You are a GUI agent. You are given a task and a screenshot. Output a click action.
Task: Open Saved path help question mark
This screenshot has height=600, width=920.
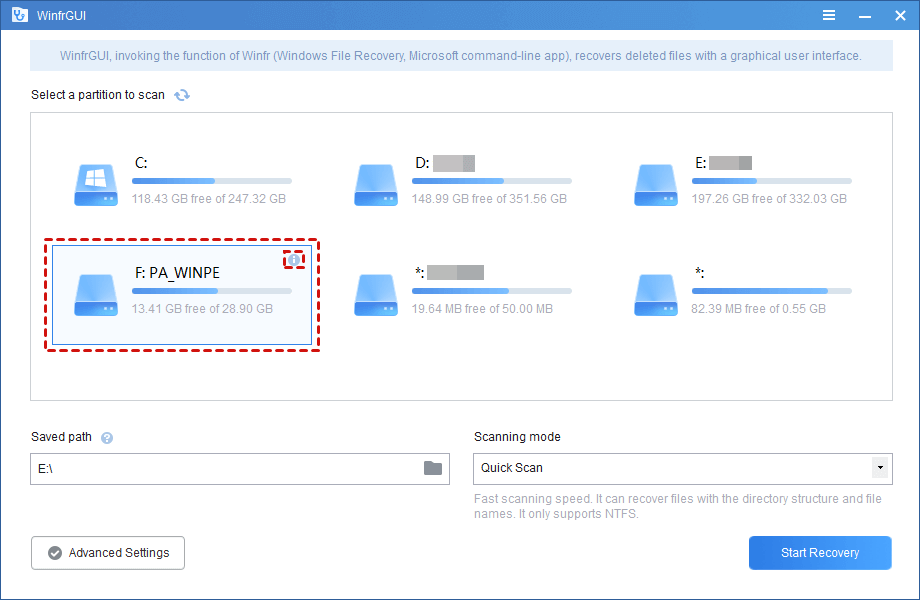(107, 438)
